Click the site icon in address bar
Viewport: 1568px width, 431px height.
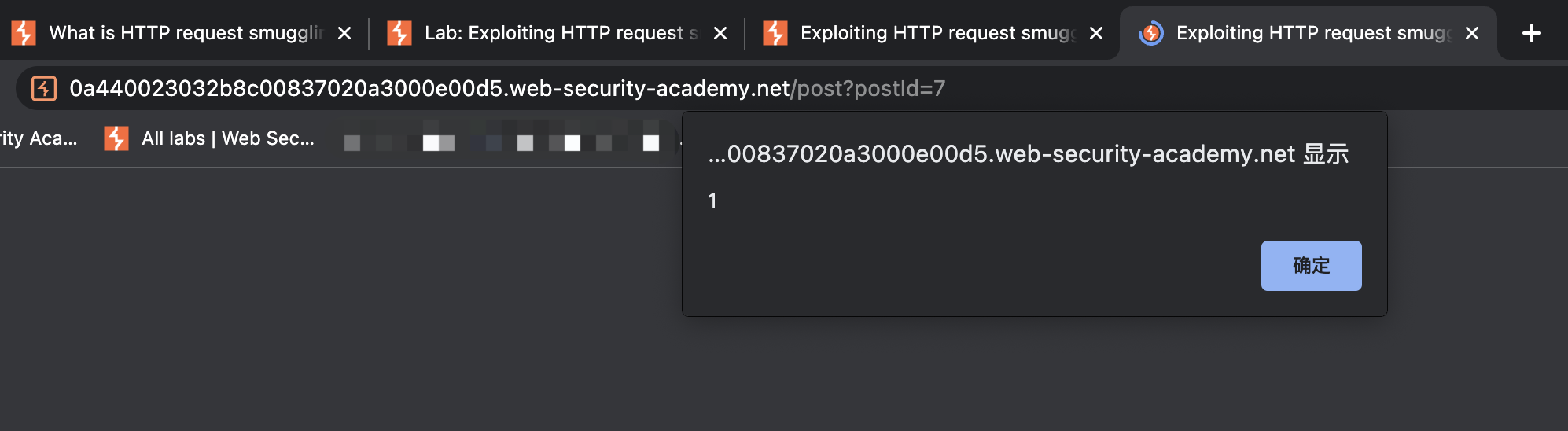[x=44, y=88]
